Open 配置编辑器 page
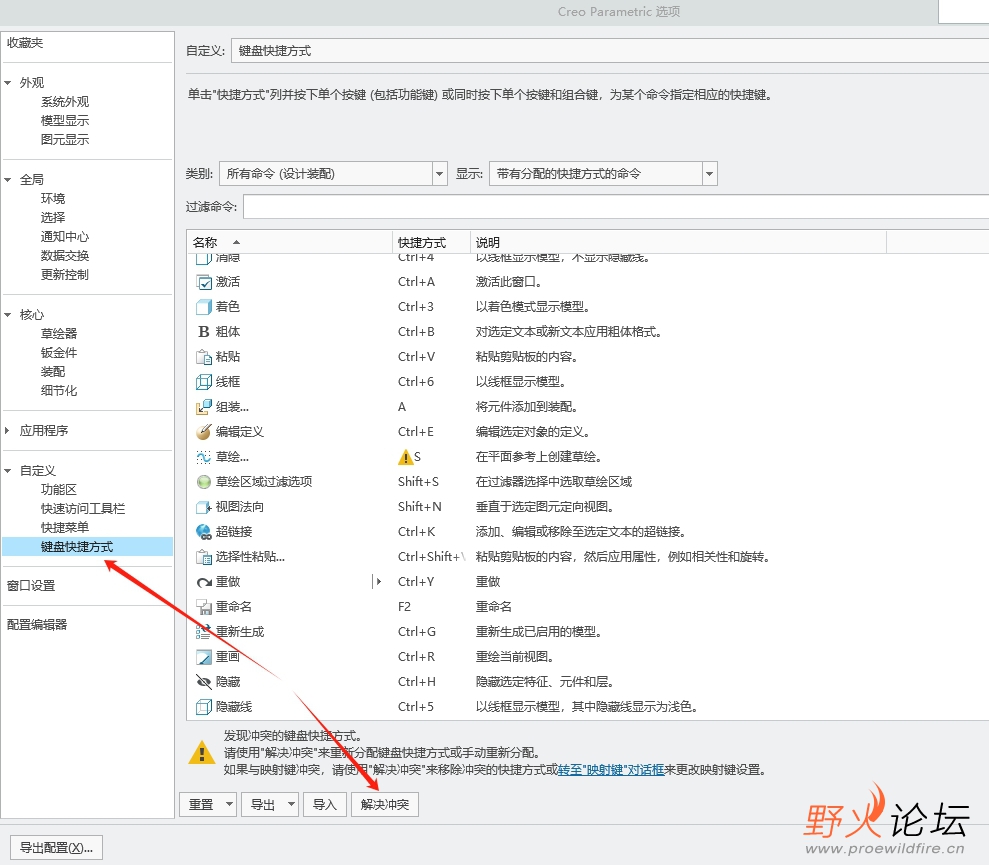Image resolution: width=989 pixels, height=865 pixels. tap(37, 625)
